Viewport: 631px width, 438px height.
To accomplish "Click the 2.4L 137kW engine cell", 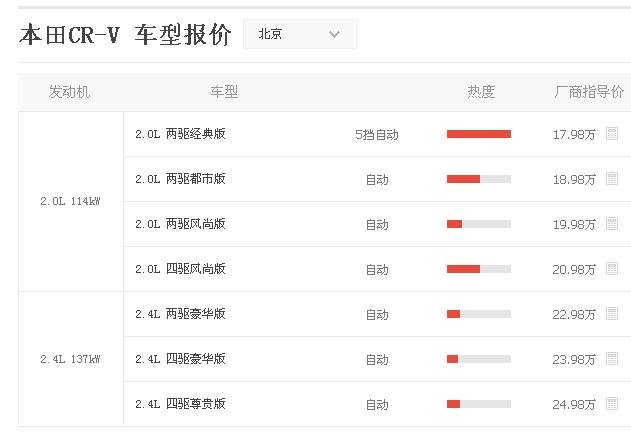I will [70, 359].
